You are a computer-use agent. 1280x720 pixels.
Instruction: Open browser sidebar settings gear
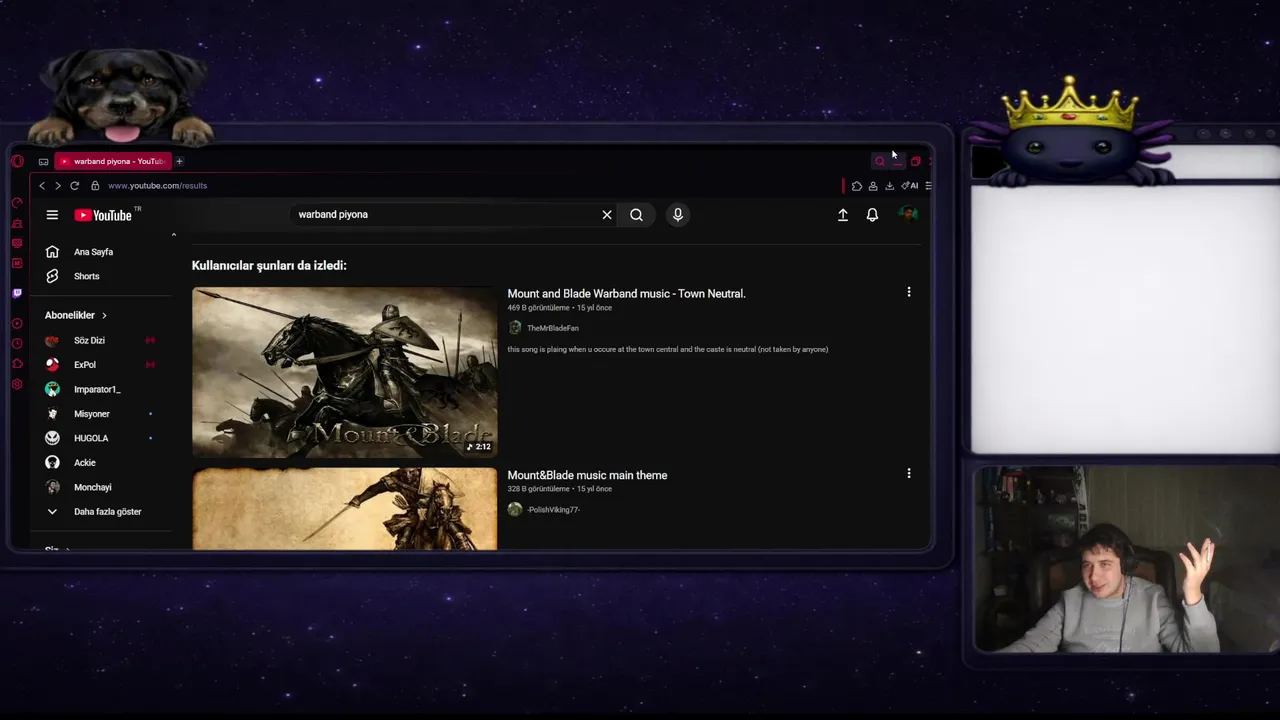(x=17, y=384)
